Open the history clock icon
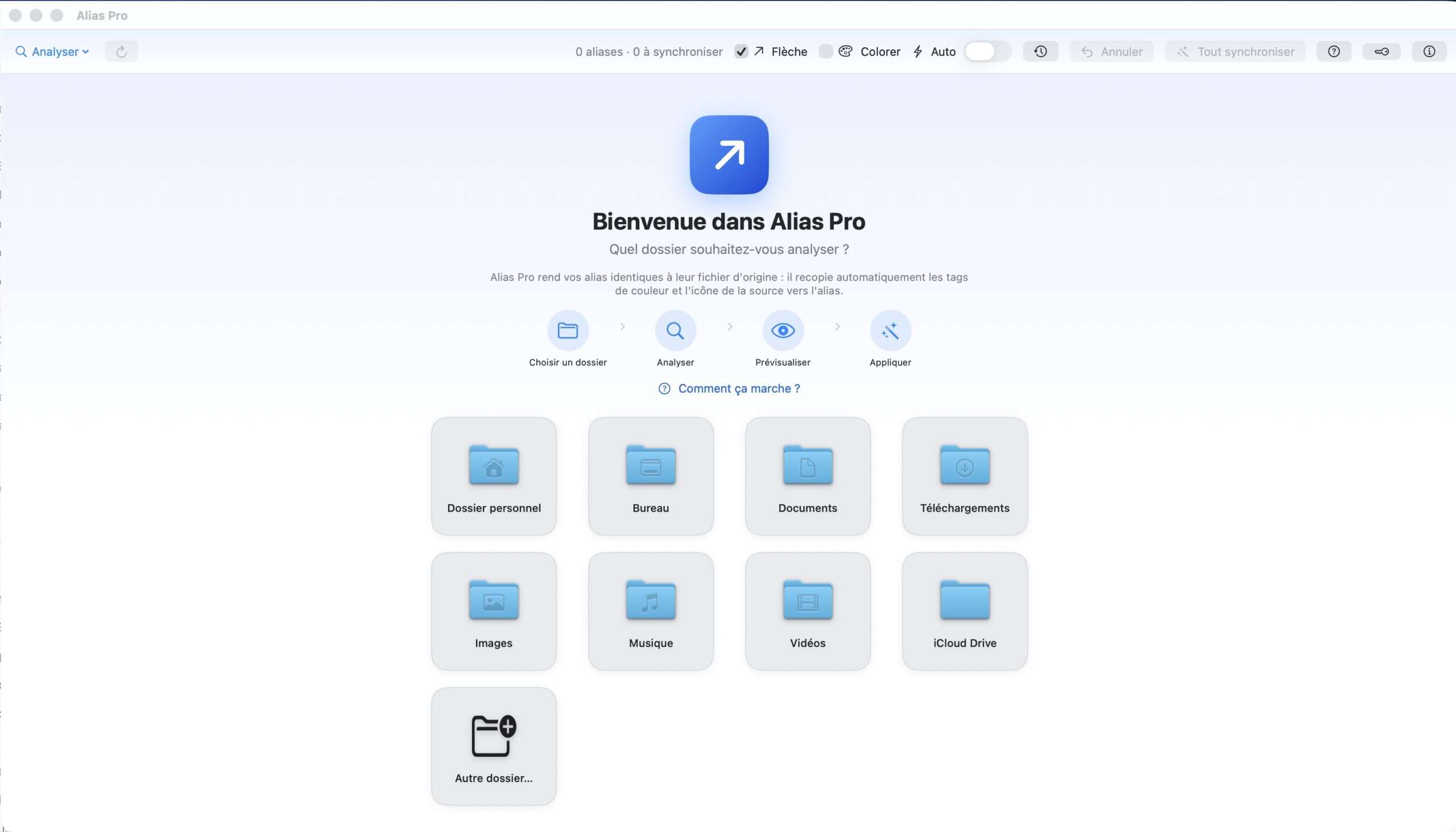This screenshot has height=832, width=1456. click(x=1040, y=51)
